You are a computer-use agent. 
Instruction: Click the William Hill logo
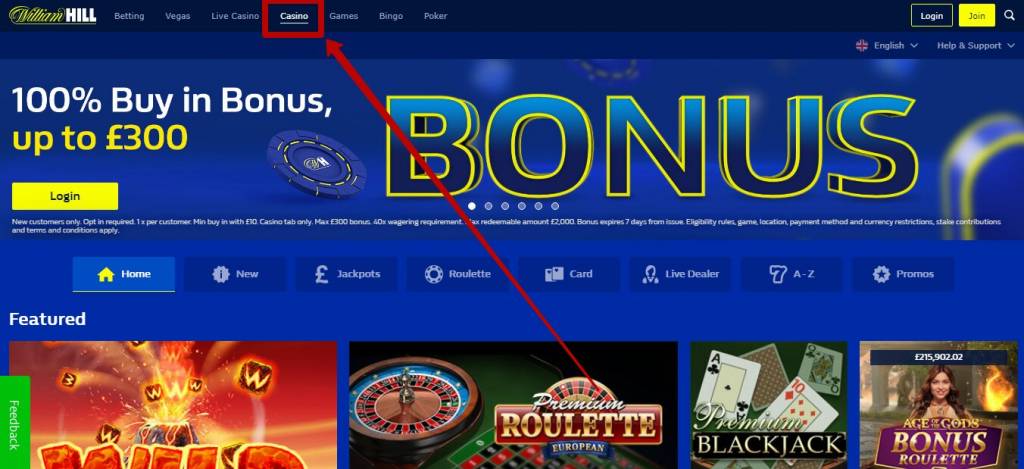pyautogui.click(x=53, y=16)
